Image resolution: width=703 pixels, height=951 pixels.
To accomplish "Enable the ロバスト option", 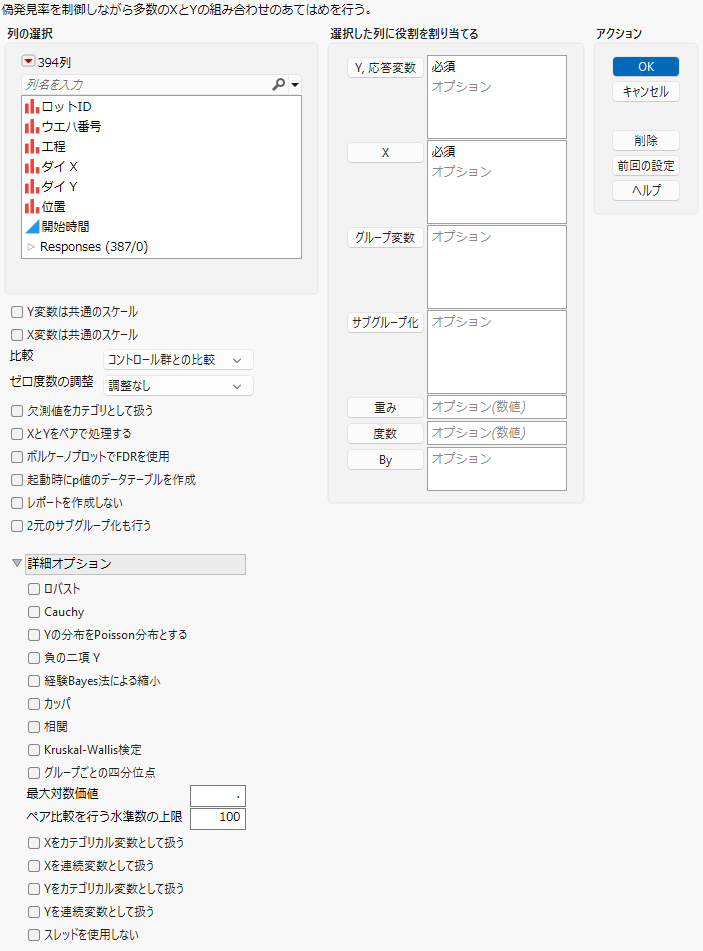I will pos(34,589).
